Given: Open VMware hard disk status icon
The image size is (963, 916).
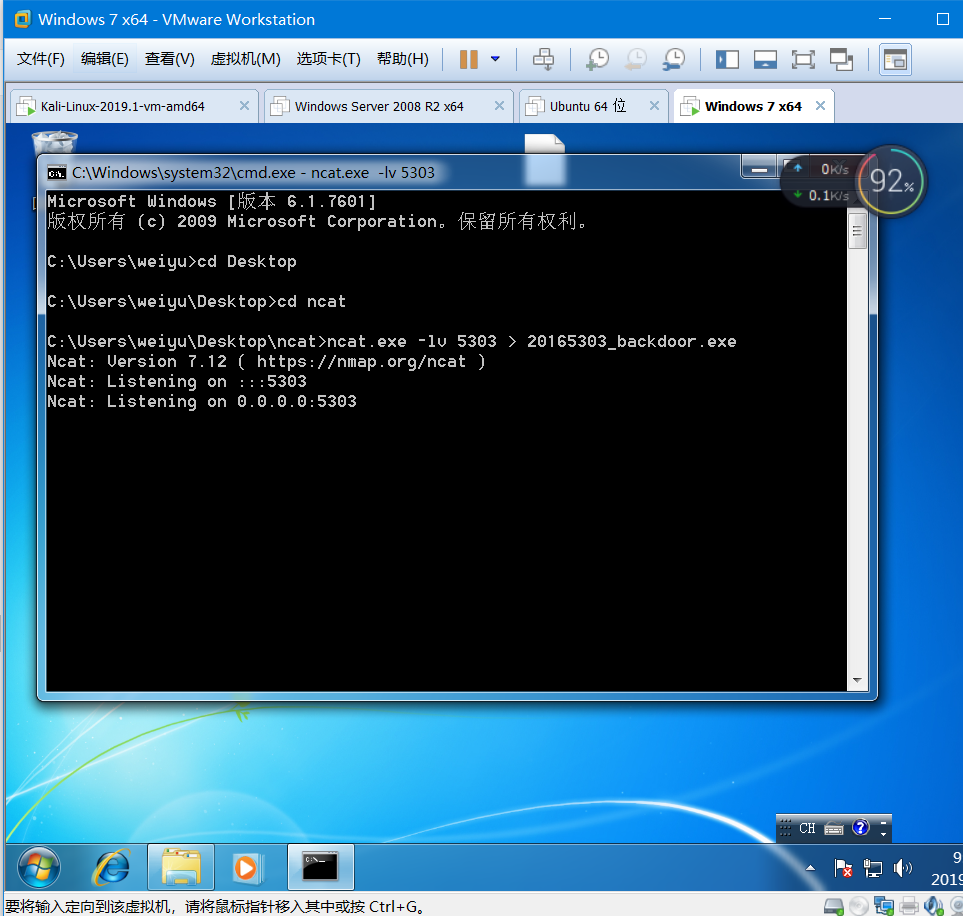Looking at the screenshot, I should [x=833, y=906].
